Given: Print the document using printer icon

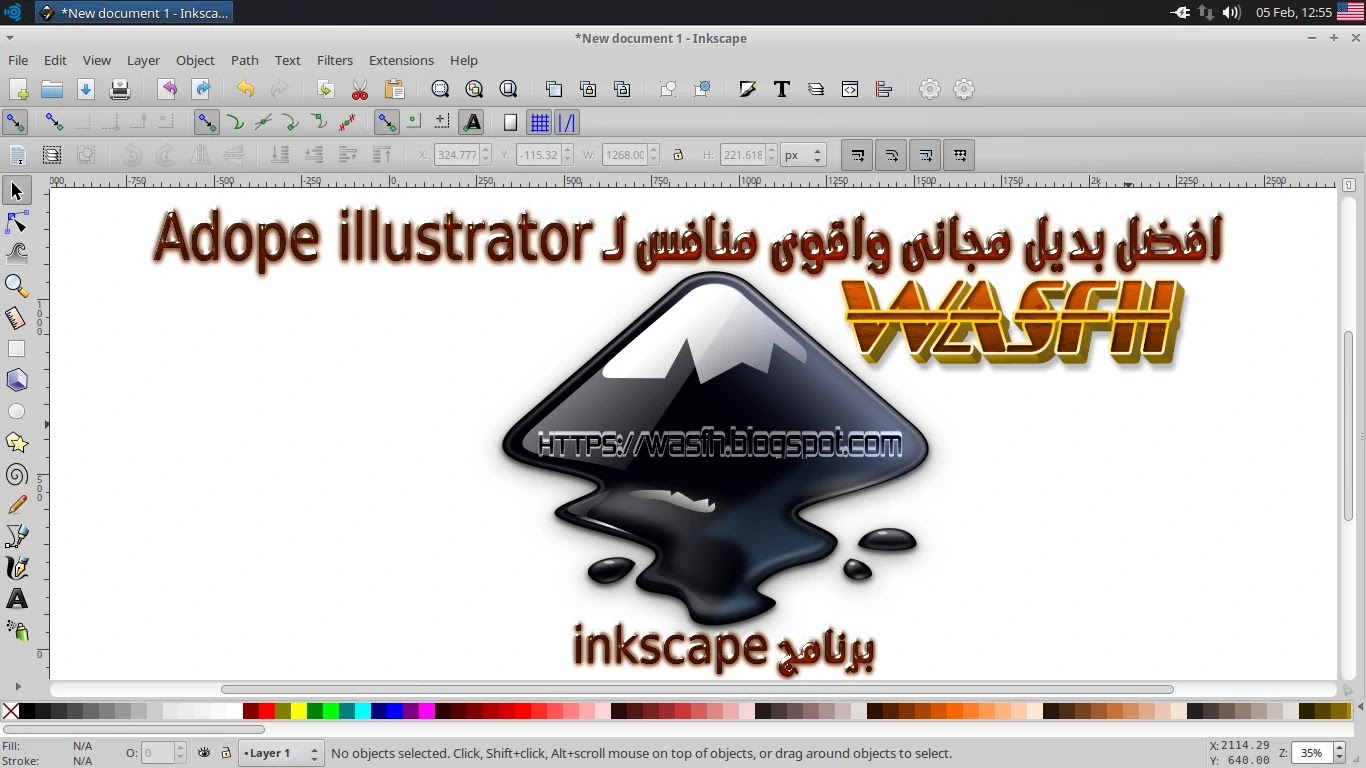Looking at the screenshot, I should [120, 89].
